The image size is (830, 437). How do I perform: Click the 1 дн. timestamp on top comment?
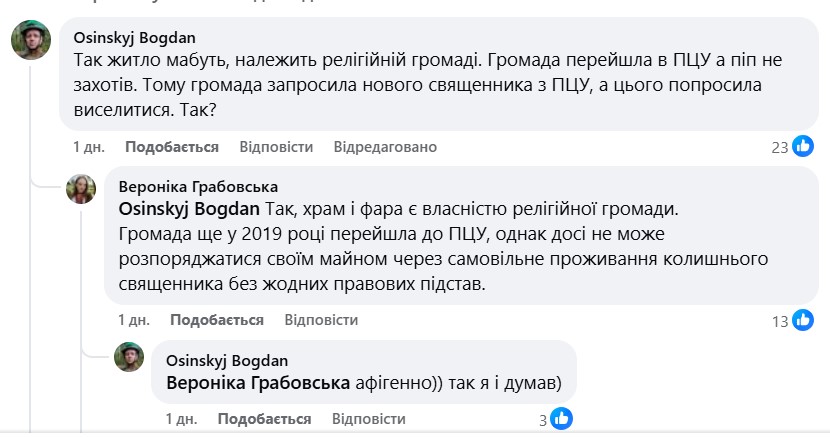(x=89, y=147)
